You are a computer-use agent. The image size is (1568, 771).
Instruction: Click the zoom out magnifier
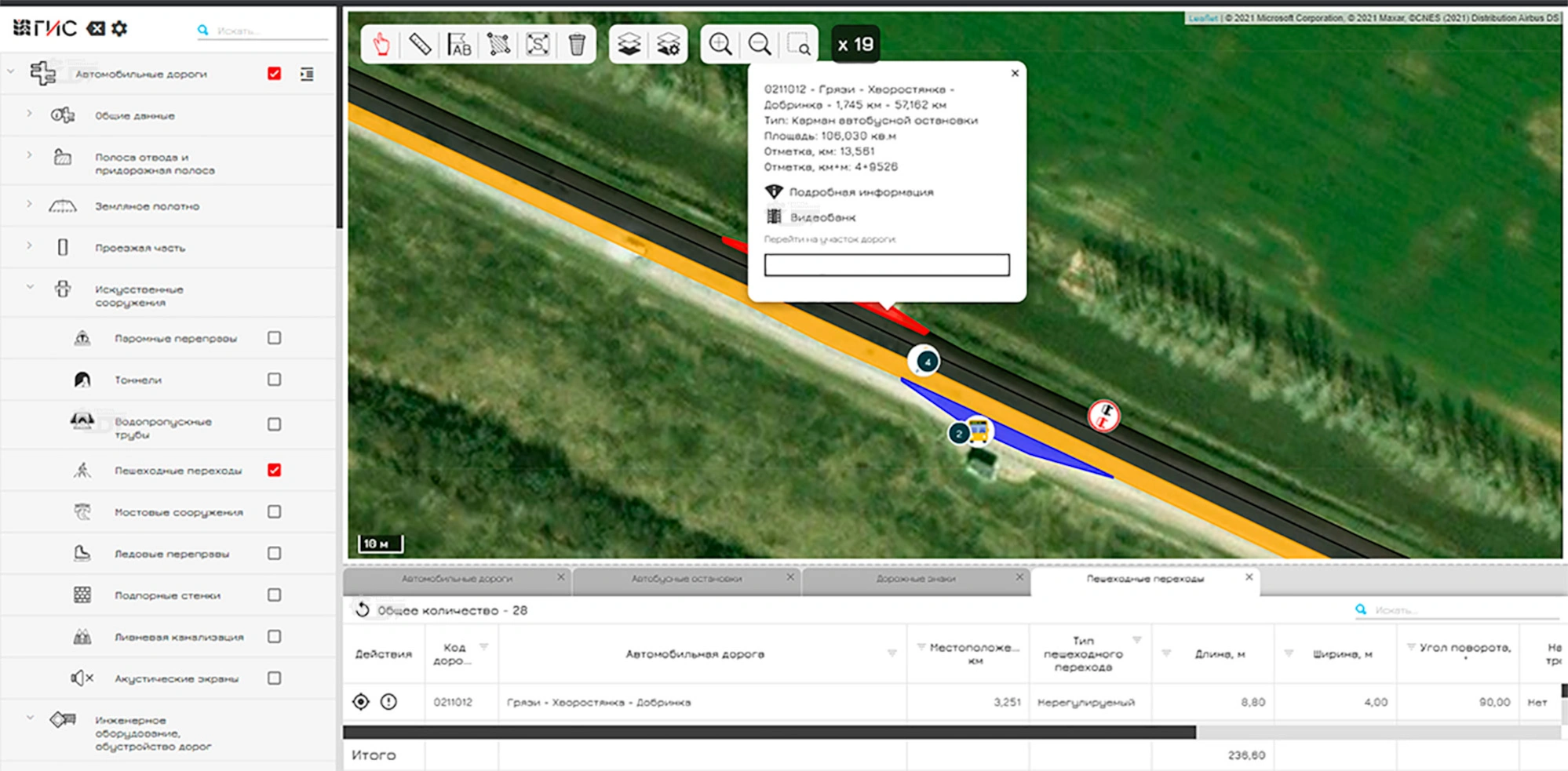(x=760, y=45)
